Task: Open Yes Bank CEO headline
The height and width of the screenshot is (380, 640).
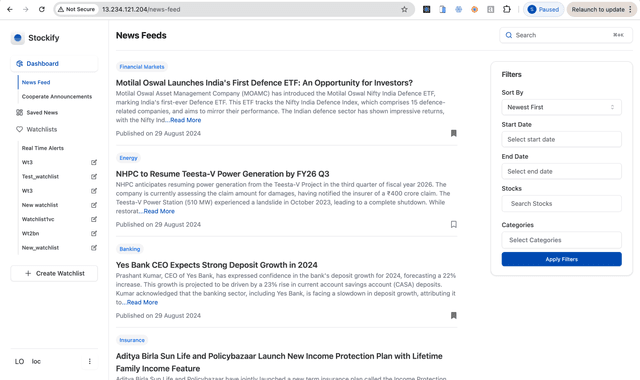Action: [x=216, y=265]
